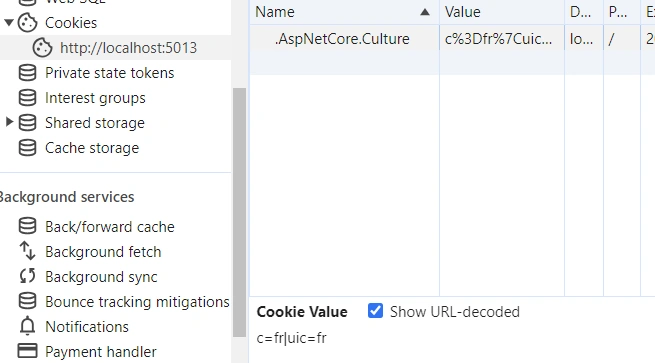This screenshot has width=655, height=363.
Task: Click the Cache storage database icon
Action: pos(28,148)
